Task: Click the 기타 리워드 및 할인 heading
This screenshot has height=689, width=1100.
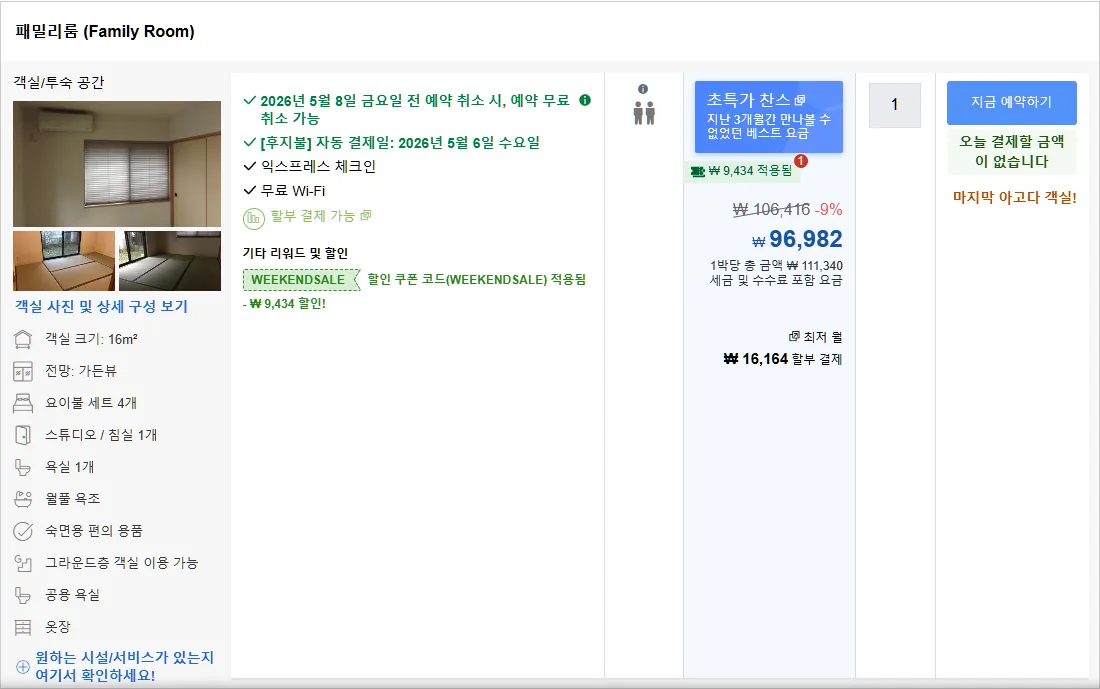Action: (295, 253)
